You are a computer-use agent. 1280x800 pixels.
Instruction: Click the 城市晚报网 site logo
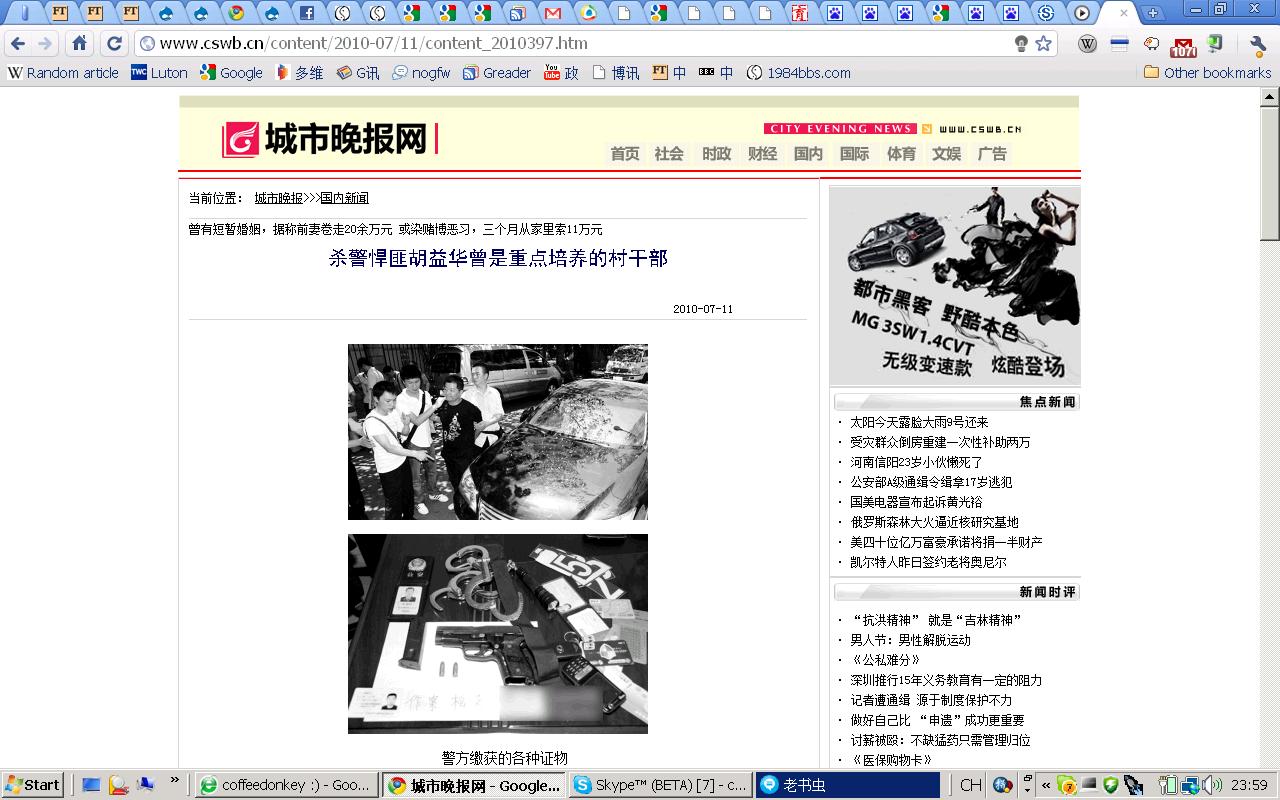point(328,139)
